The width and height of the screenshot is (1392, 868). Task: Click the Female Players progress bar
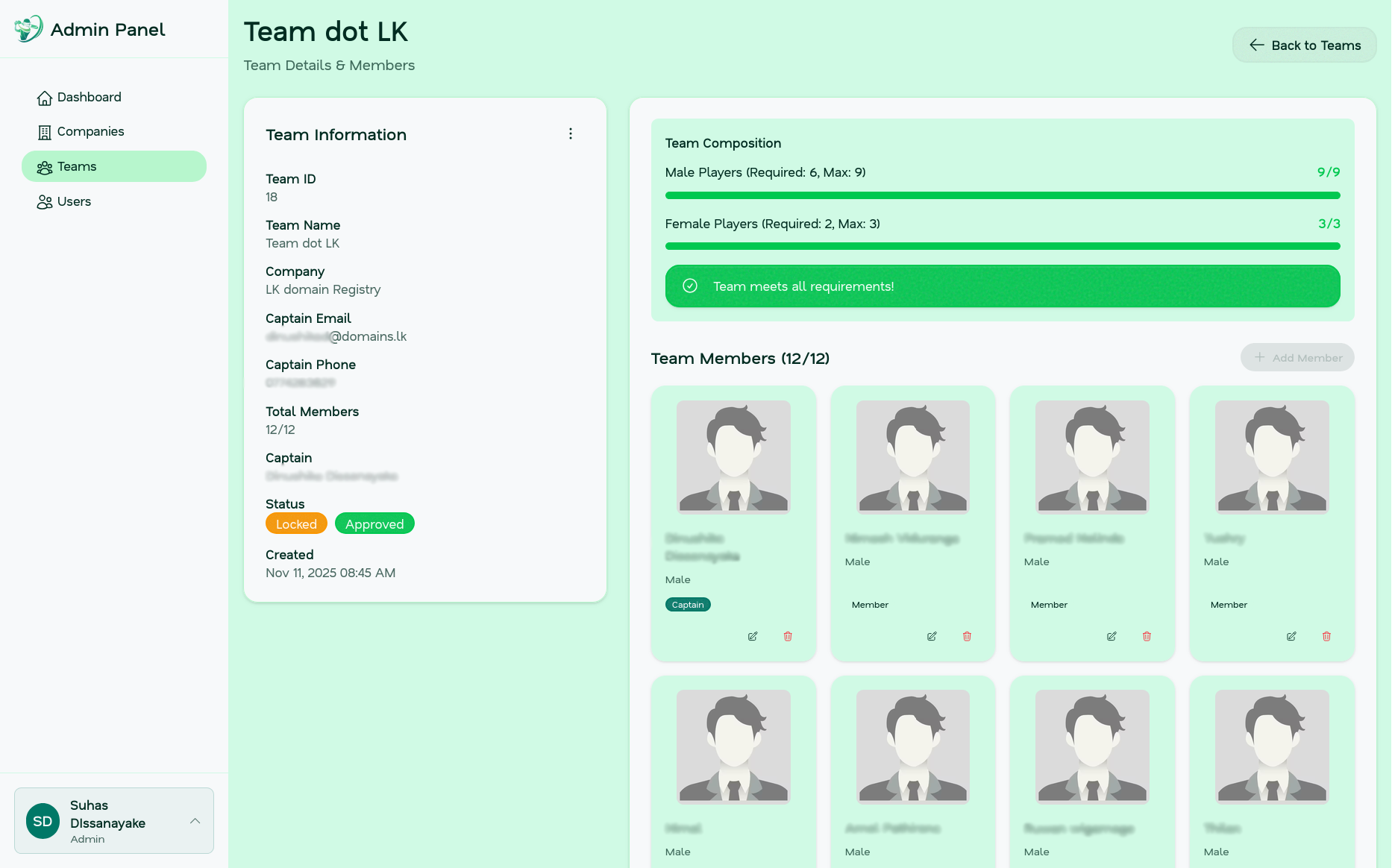[x=1003, y=246]
